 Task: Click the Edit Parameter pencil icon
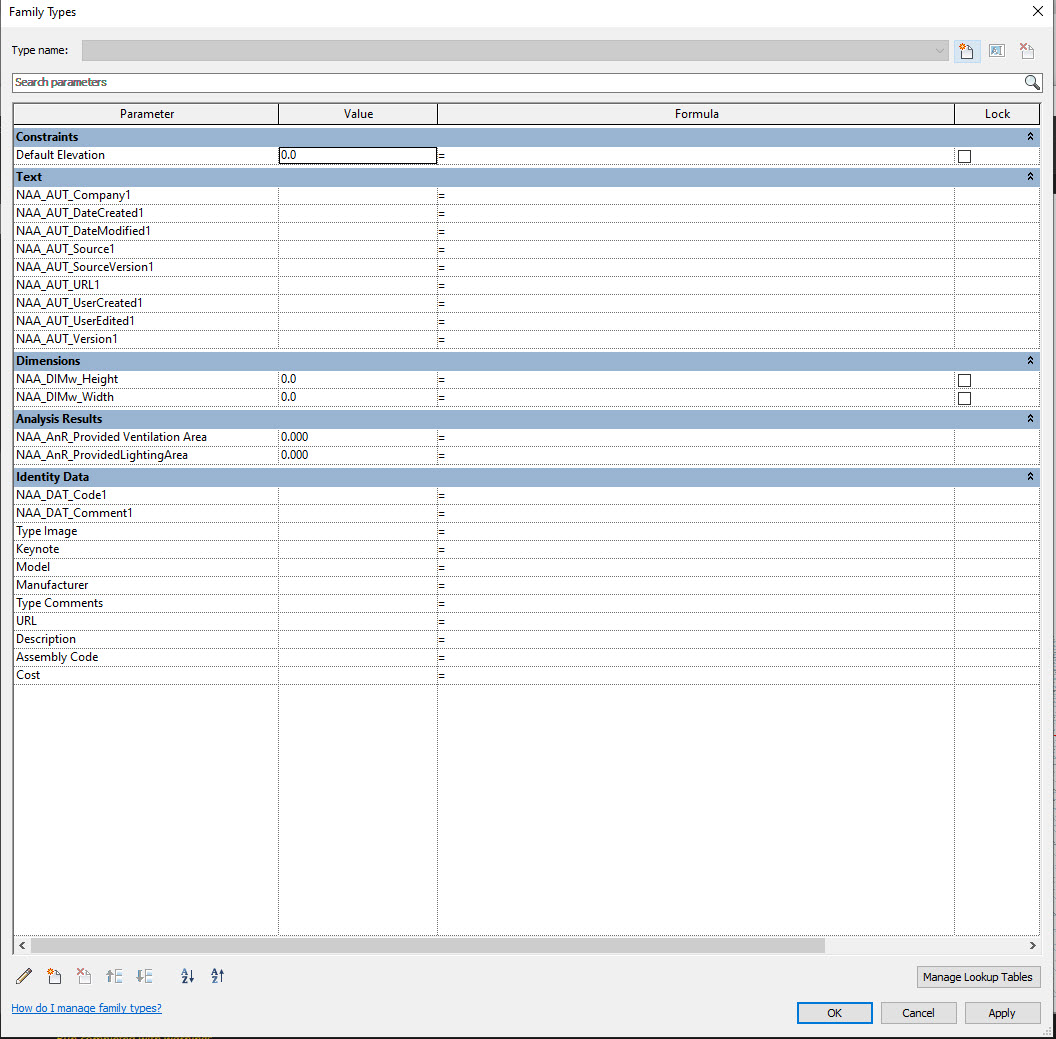pyautogui.click(x=24, y=976)
